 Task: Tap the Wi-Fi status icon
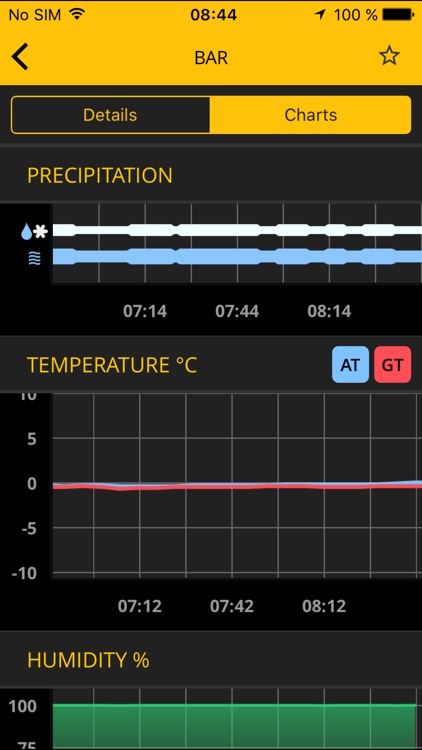(76, 14)
